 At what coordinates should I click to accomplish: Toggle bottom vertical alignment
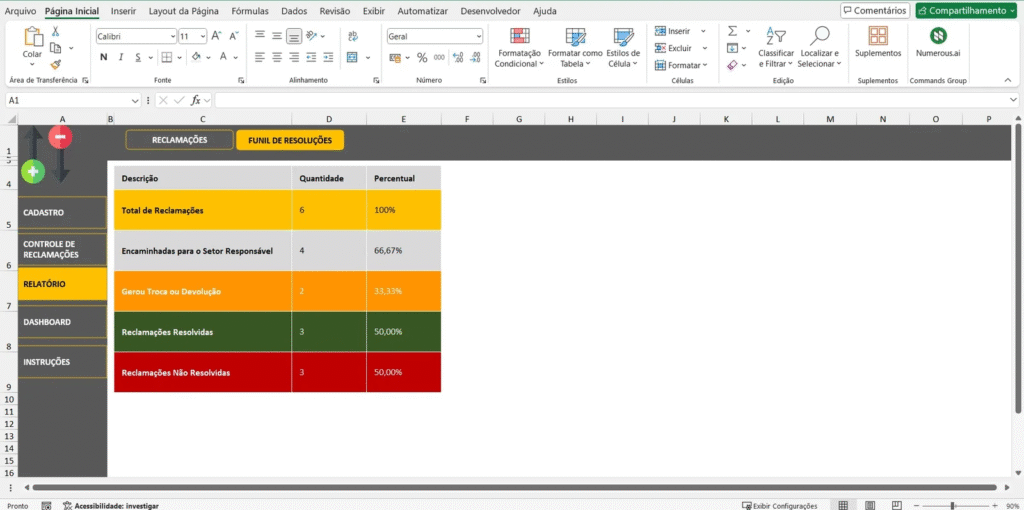[x=294, y=35]
